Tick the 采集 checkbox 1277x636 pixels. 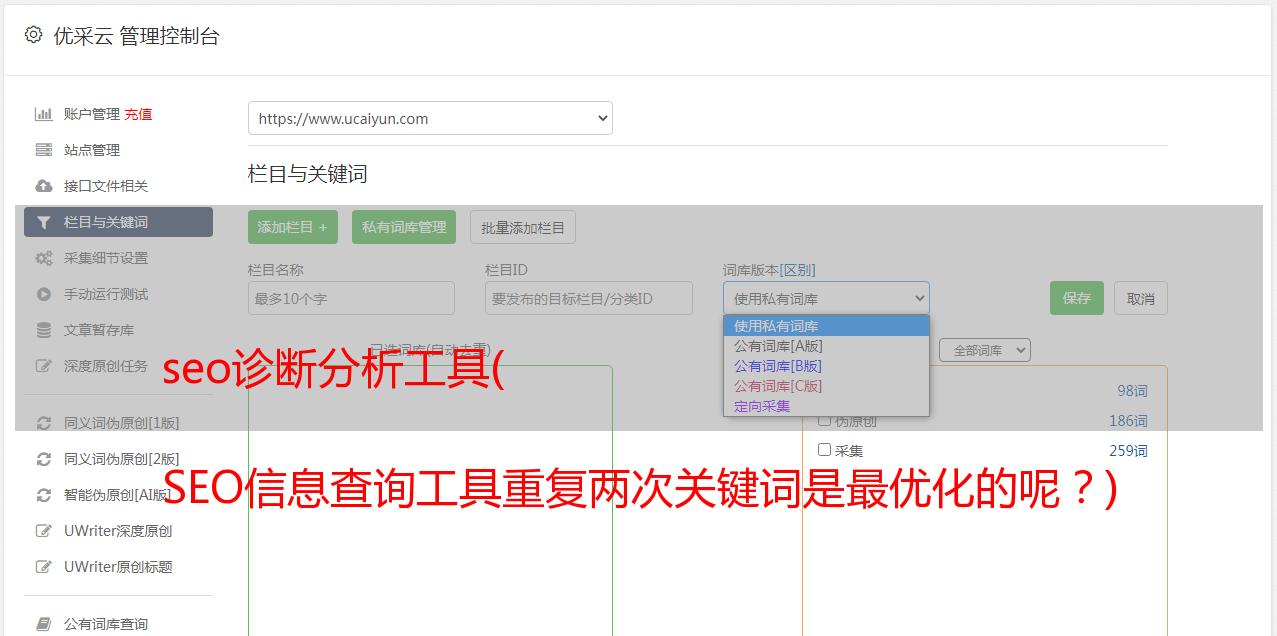(x=825, y=450)
